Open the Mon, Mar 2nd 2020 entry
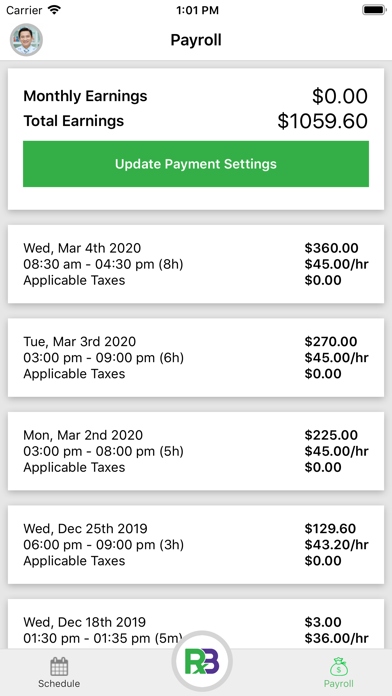 [x=196, y=451]
